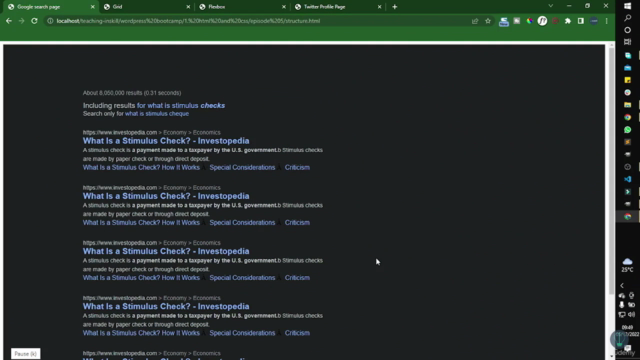Open Visual Studio Code from the taskbar
640x360 pixels.
tap(627, 179)
